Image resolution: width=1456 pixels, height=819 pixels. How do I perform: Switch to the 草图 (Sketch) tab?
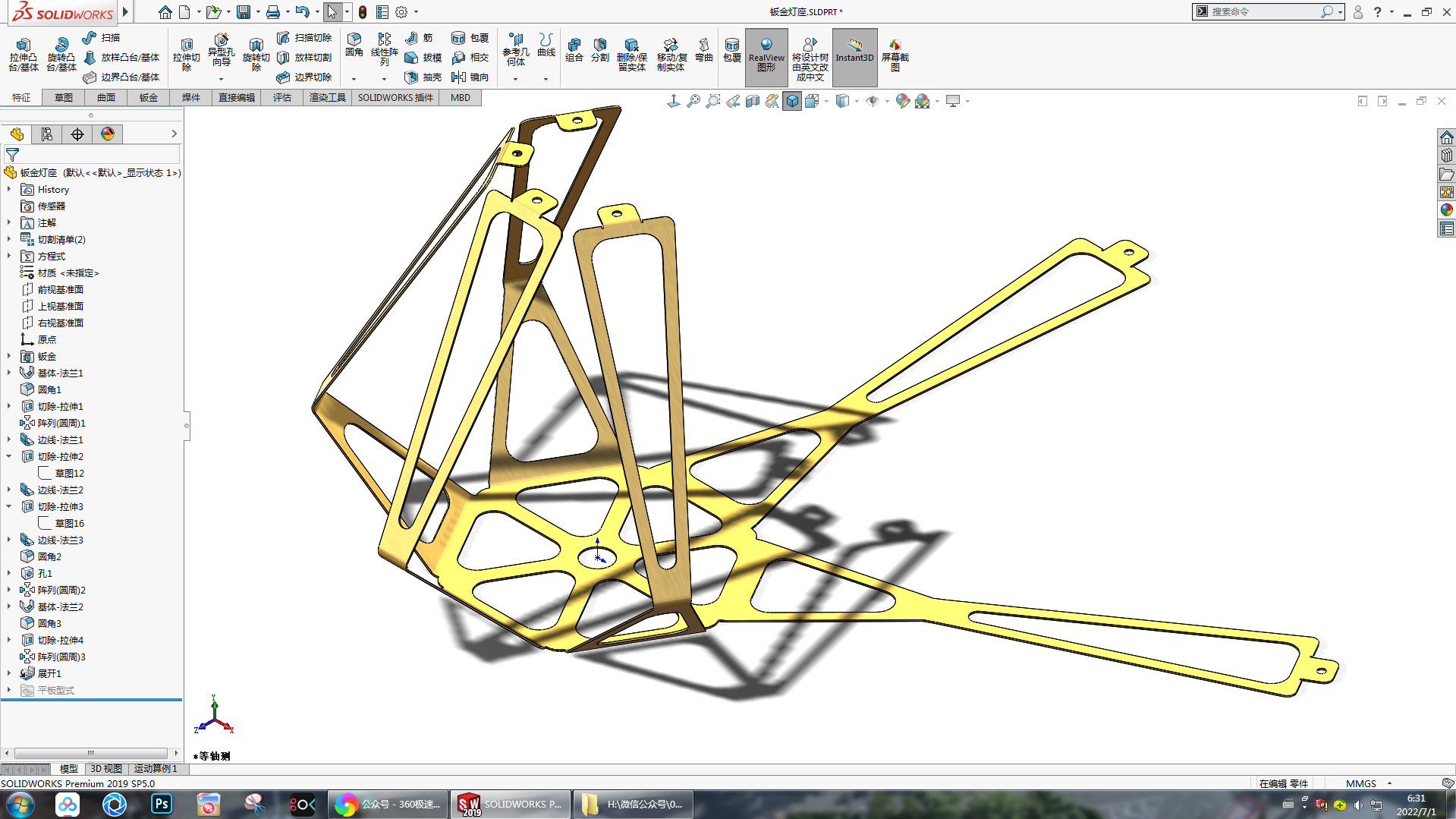(63, 98)
